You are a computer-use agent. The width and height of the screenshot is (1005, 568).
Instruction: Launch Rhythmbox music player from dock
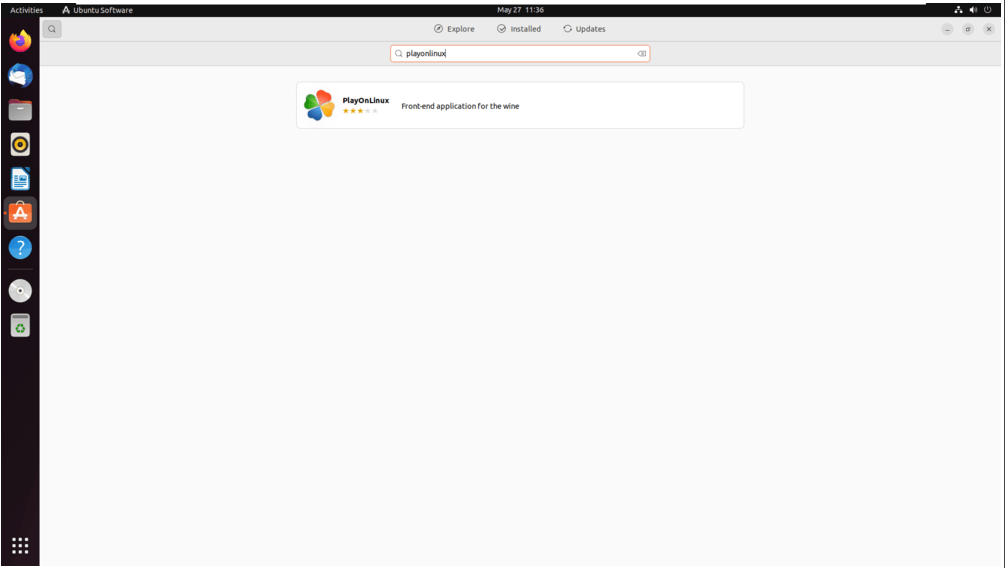point(20,144)
